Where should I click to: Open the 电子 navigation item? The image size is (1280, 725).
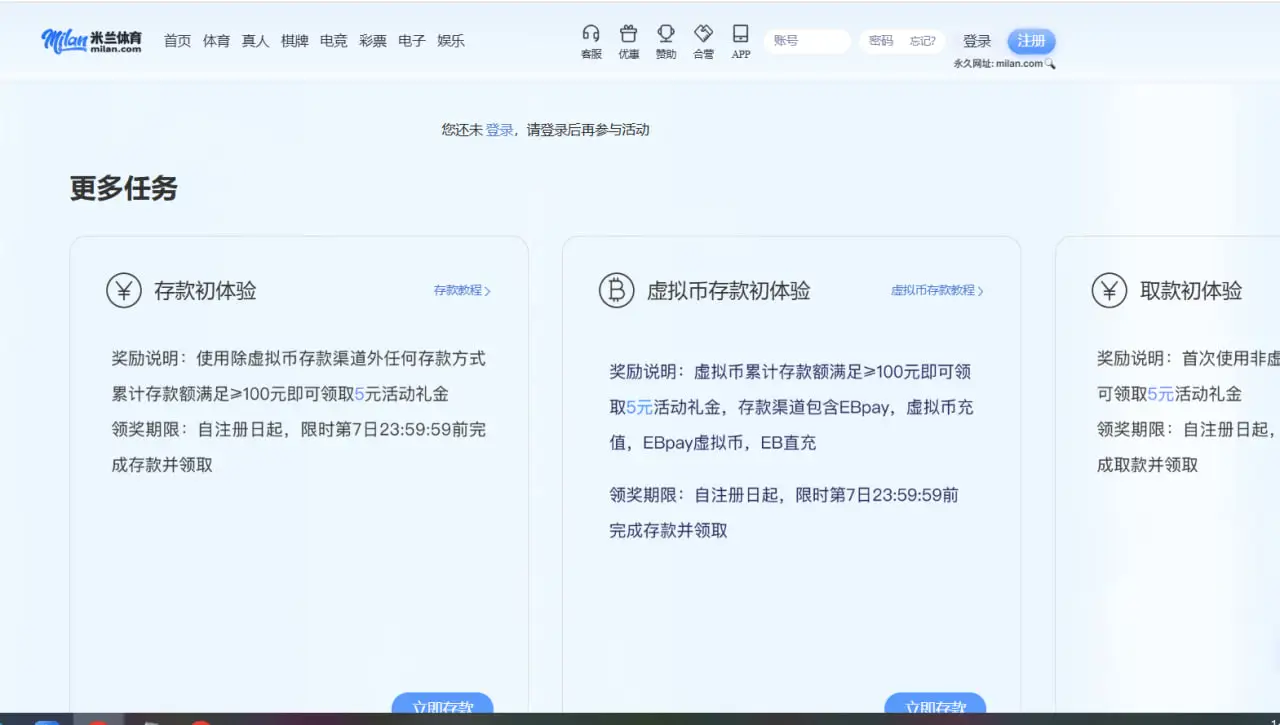point(411,41)
